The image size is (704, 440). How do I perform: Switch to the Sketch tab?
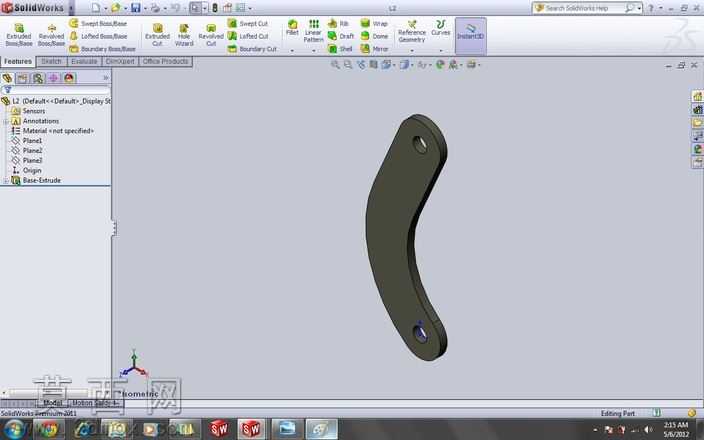pyautogui.click(x=51, y=62)
